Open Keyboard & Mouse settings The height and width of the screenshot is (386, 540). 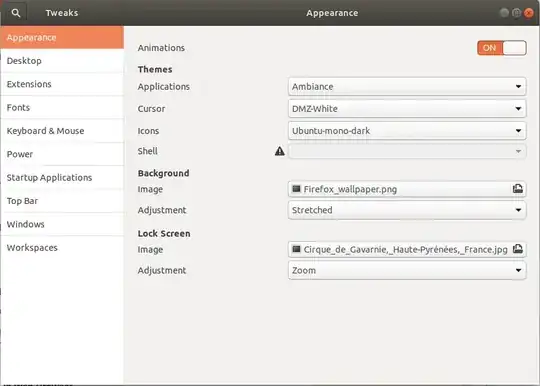[62, 131]
